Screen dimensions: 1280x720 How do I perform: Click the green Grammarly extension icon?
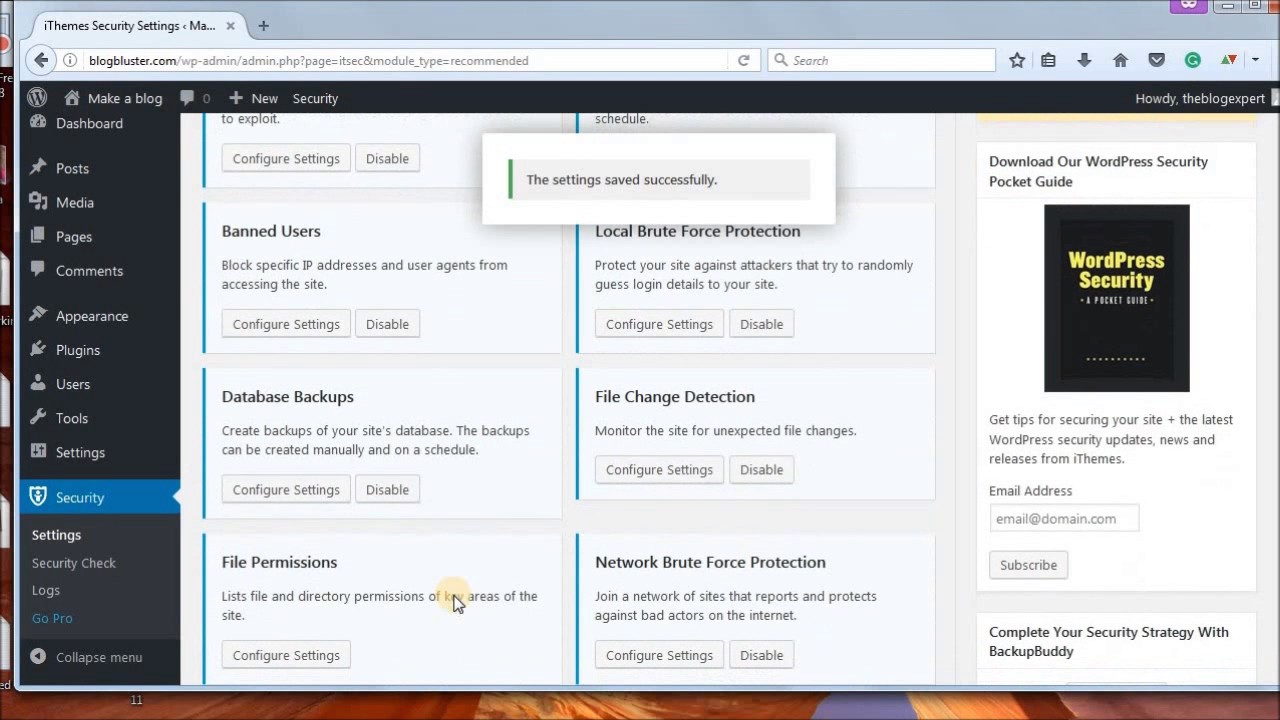click(x=1192, y=60)
